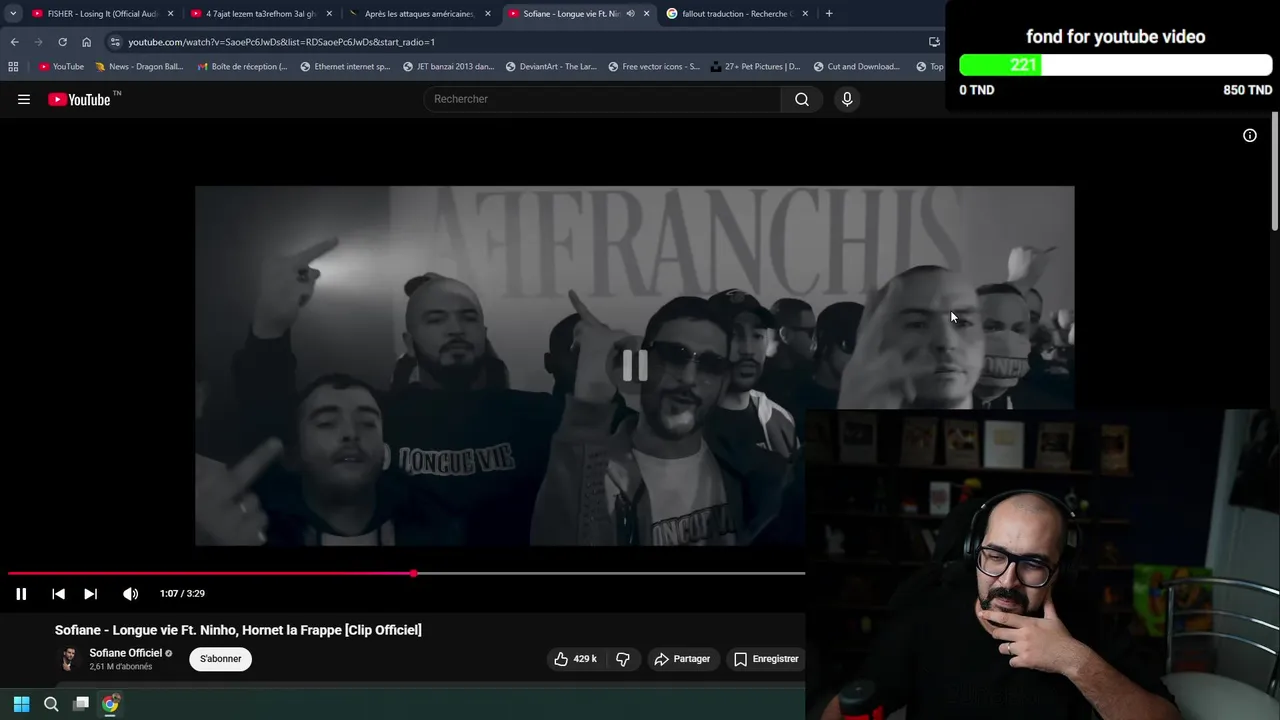Go back in browser history
The image size is (1280, 720).
[x=14, y=42]
